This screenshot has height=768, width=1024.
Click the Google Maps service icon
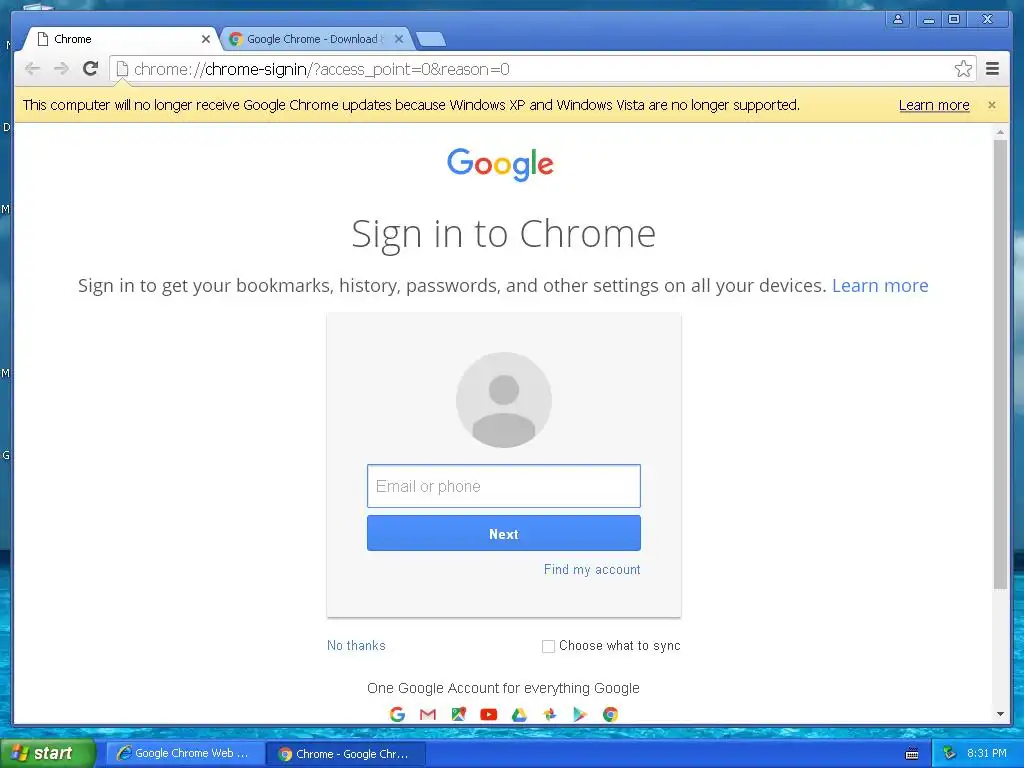(x=458, y=714)
